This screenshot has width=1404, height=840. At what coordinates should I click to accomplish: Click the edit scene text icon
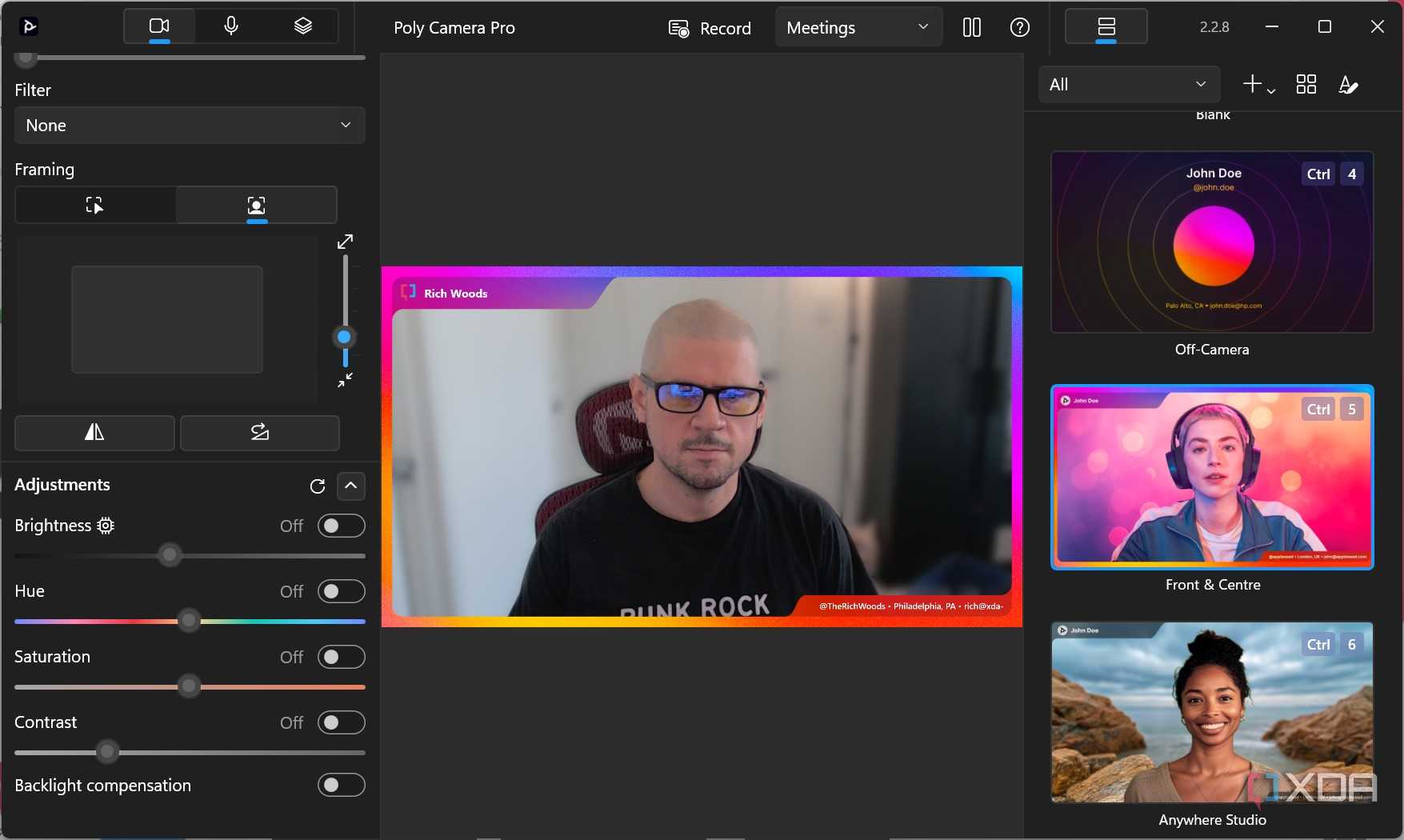[x=1349, y=84]
